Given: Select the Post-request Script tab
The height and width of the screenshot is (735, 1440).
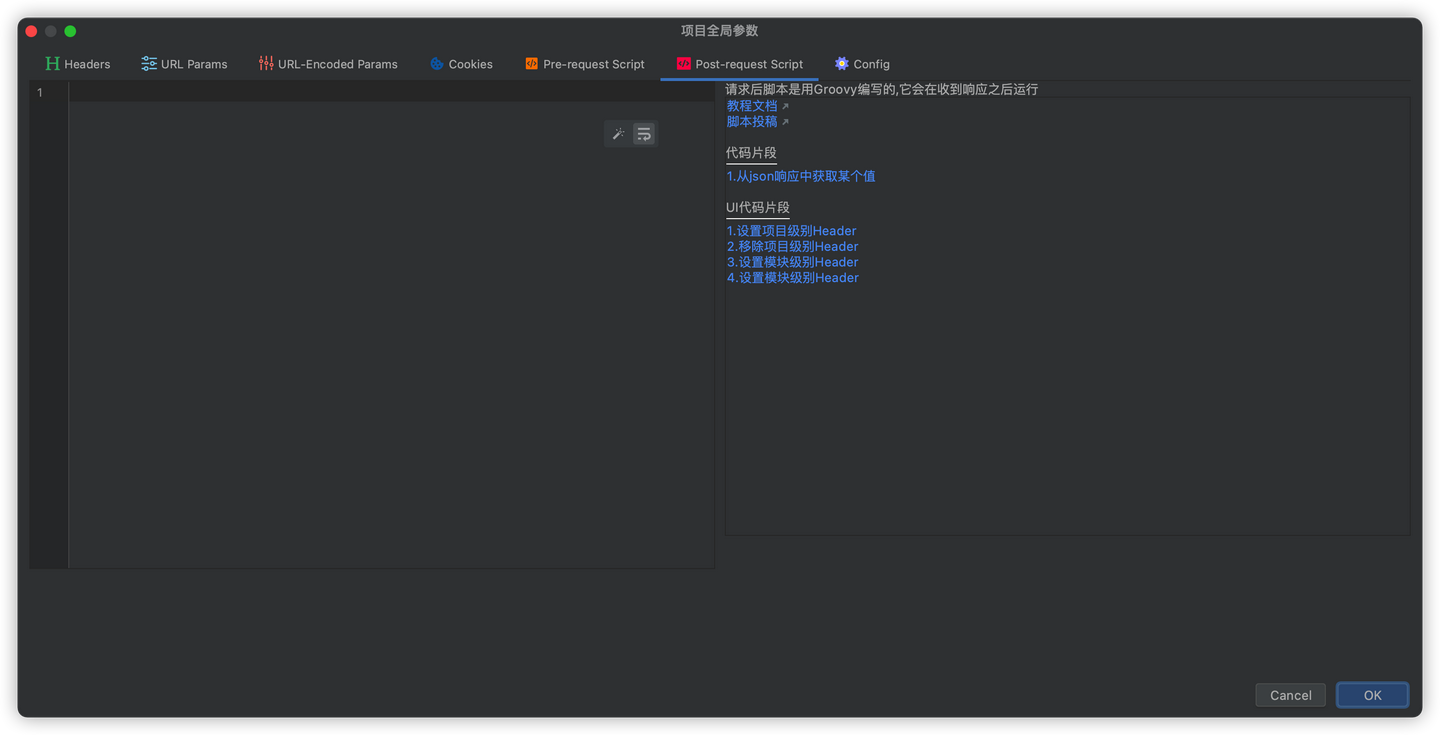Looking at the screenshot, I should click(x=740, y=64).
